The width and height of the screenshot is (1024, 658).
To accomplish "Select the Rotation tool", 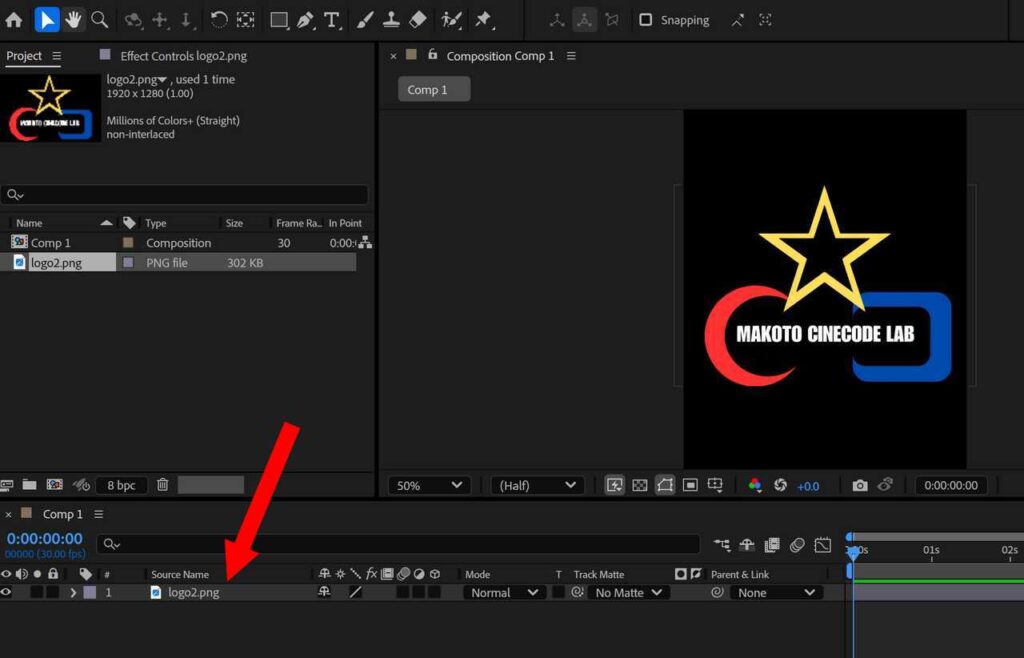I will click(x=219, y=20).
